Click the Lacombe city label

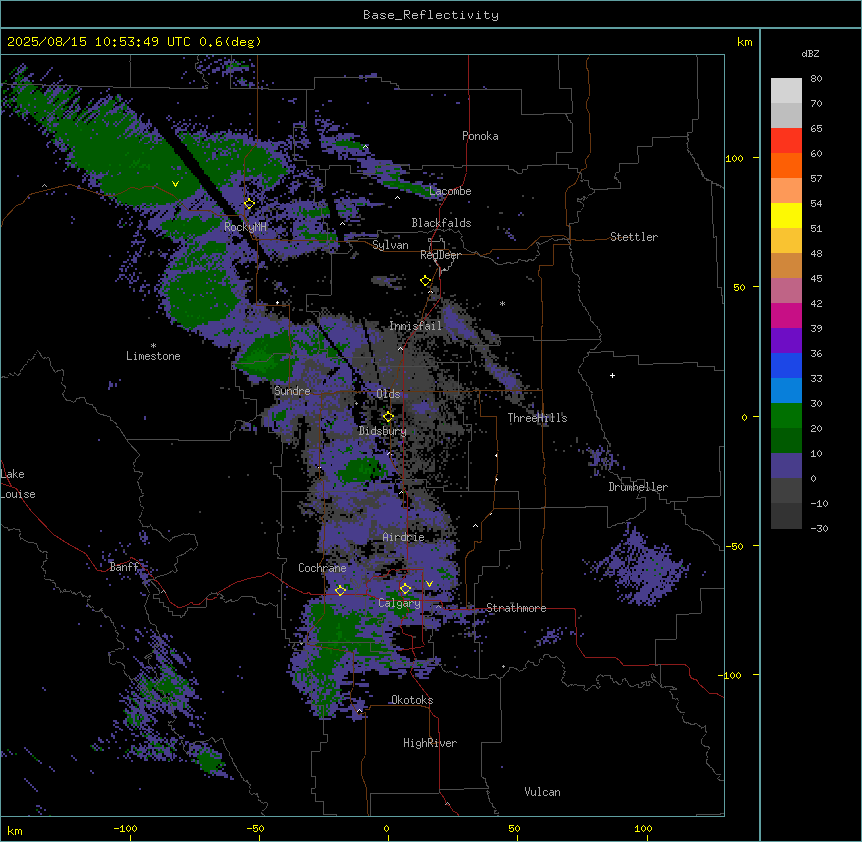pos(450,191)
